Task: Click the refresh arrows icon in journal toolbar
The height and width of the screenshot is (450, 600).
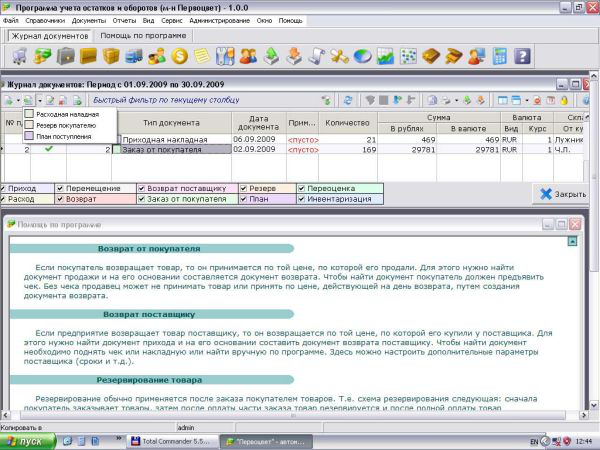Action: 347,100
